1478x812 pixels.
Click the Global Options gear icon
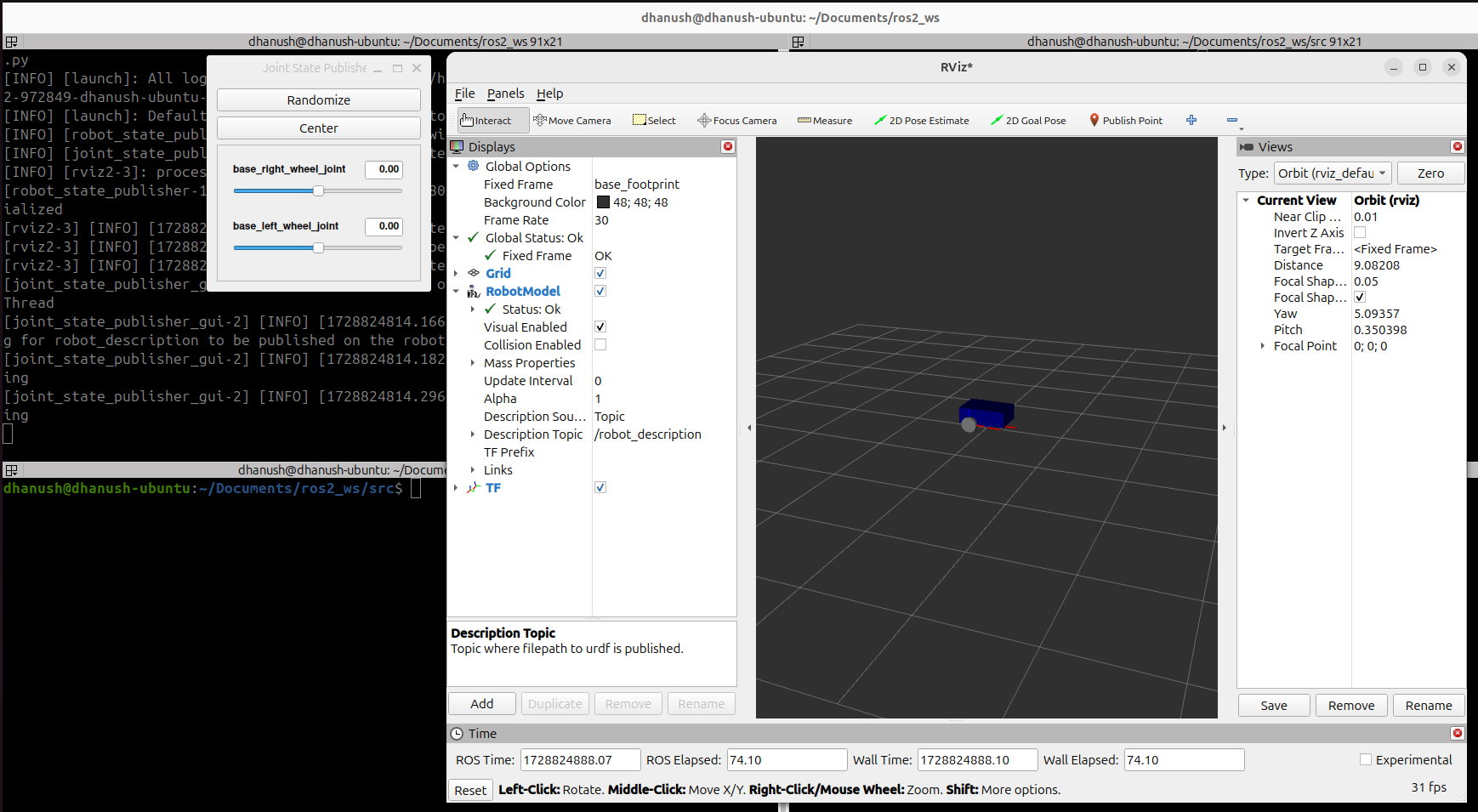(474, 166)
